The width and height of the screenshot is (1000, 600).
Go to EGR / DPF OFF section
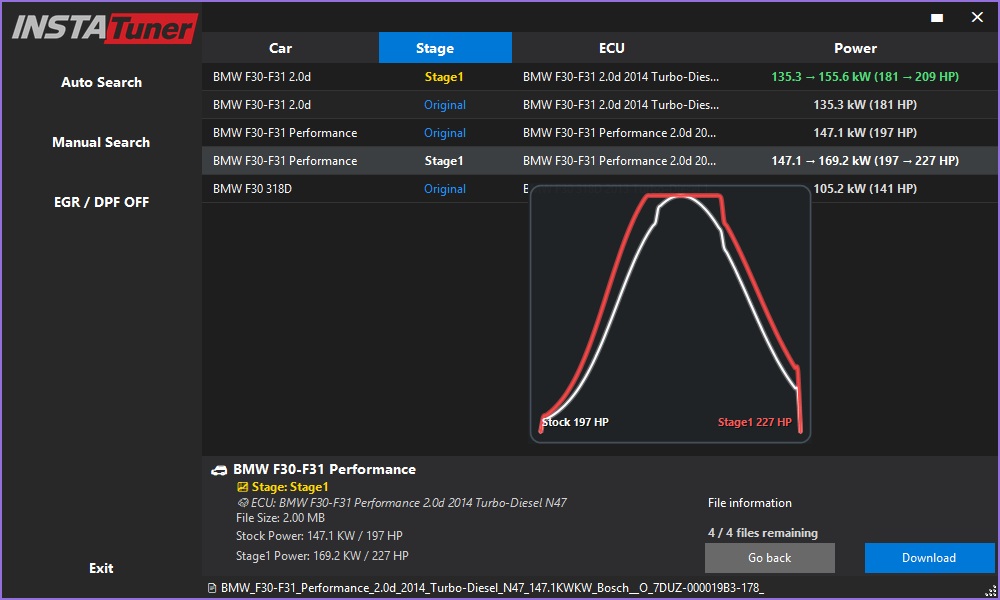pyautogui.click(x=101, y=202)
